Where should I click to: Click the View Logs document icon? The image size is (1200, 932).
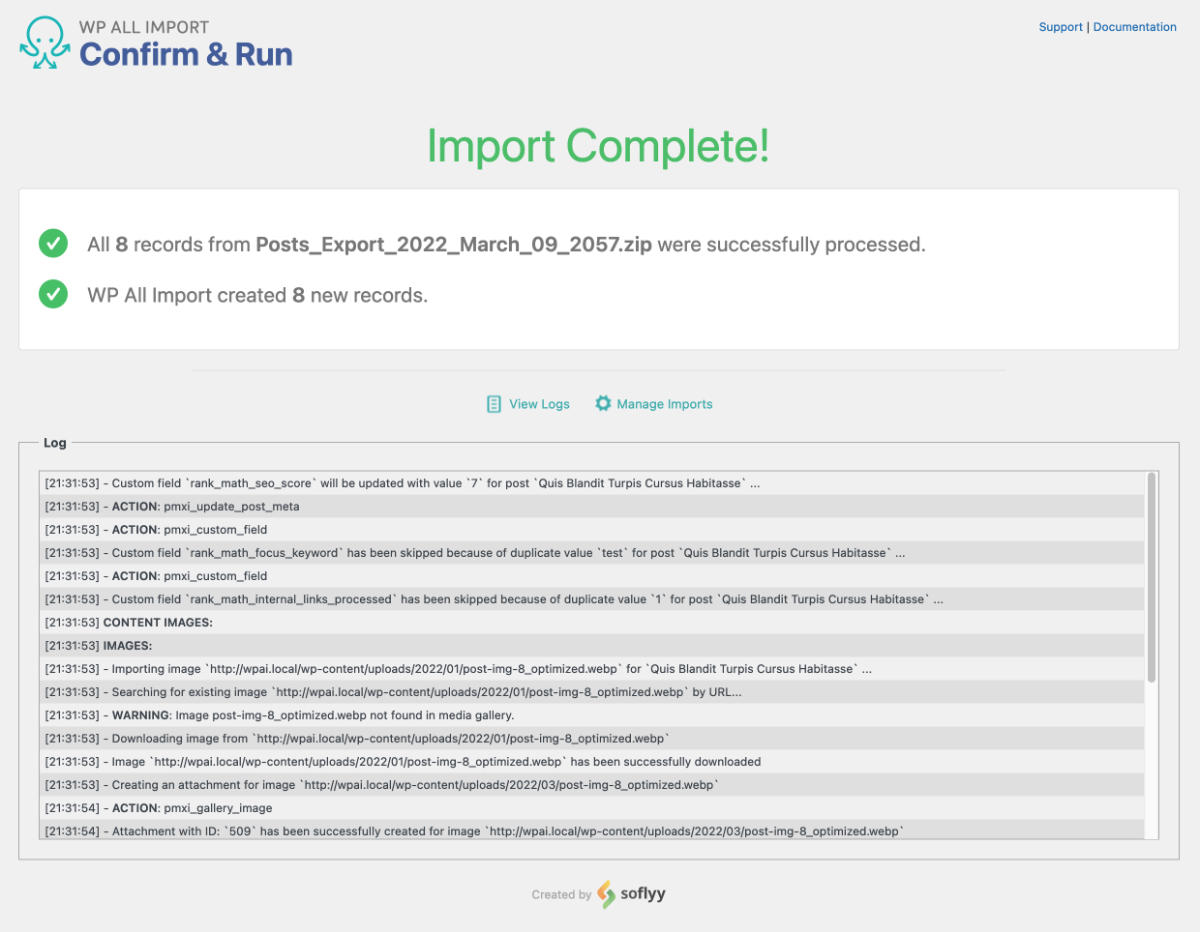[493, 404]
